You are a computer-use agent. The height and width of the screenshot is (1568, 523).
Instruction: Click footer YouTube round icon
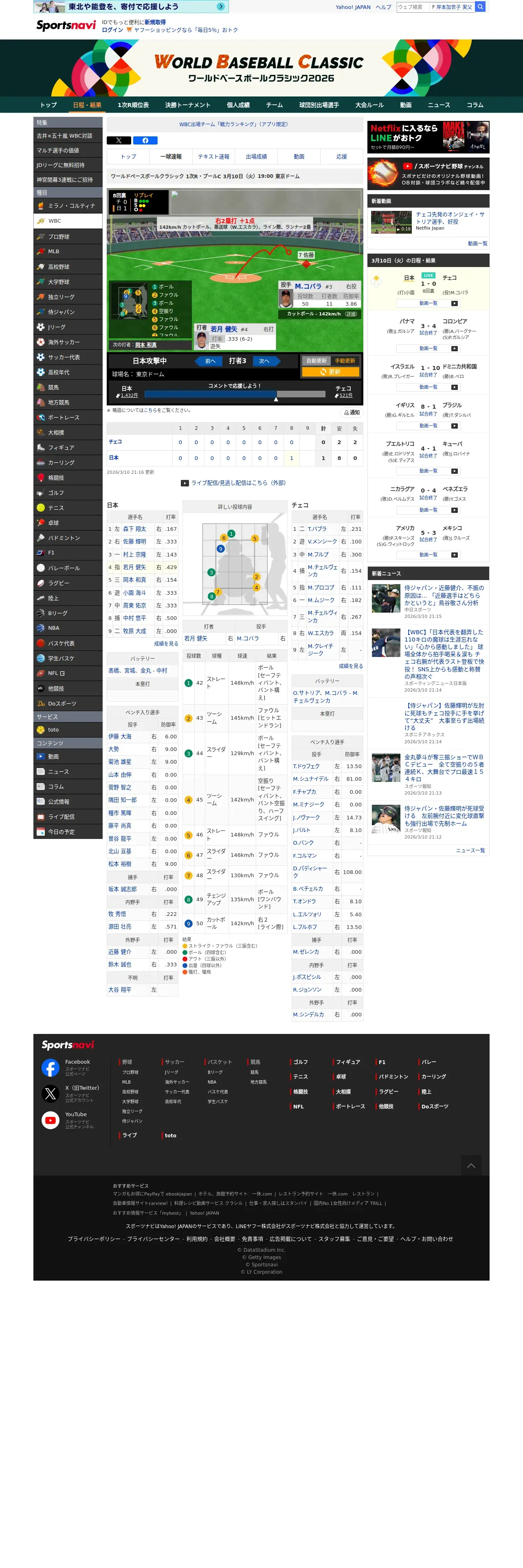[51, 1120]
